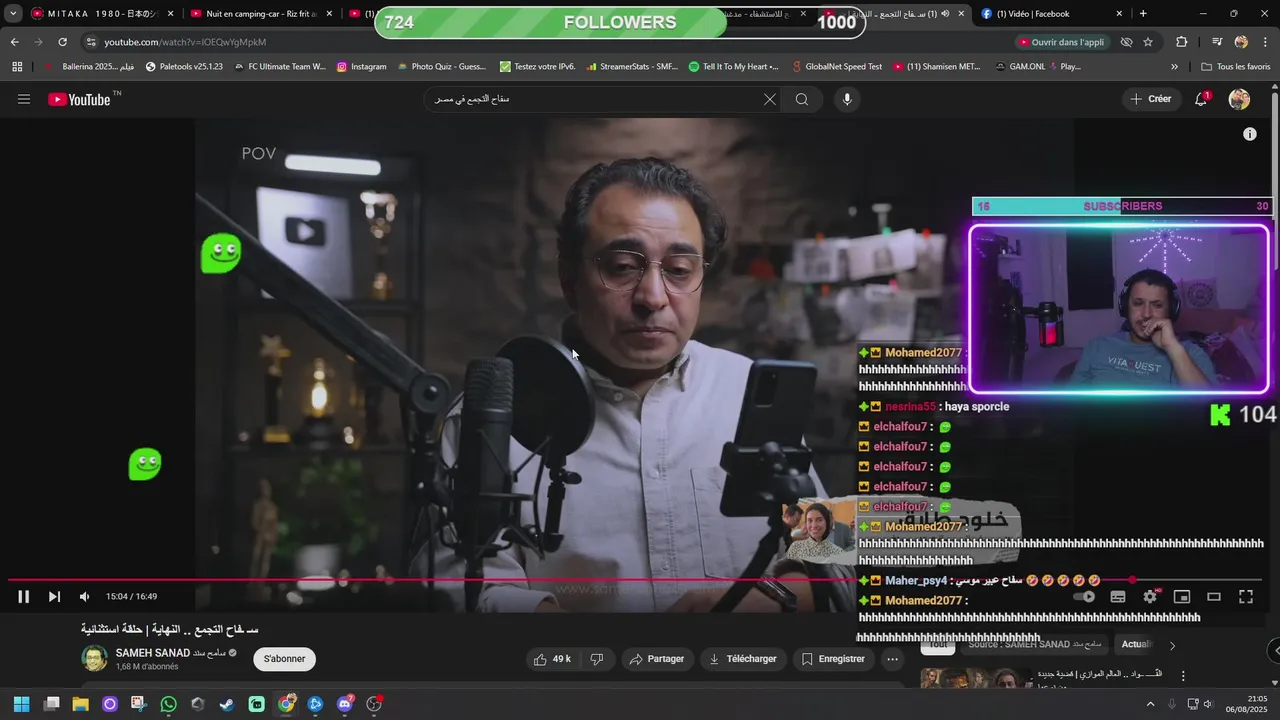Screen dimensions: 1280x720
Task: Pause the video playback
Action: click(x=24, y=597)
